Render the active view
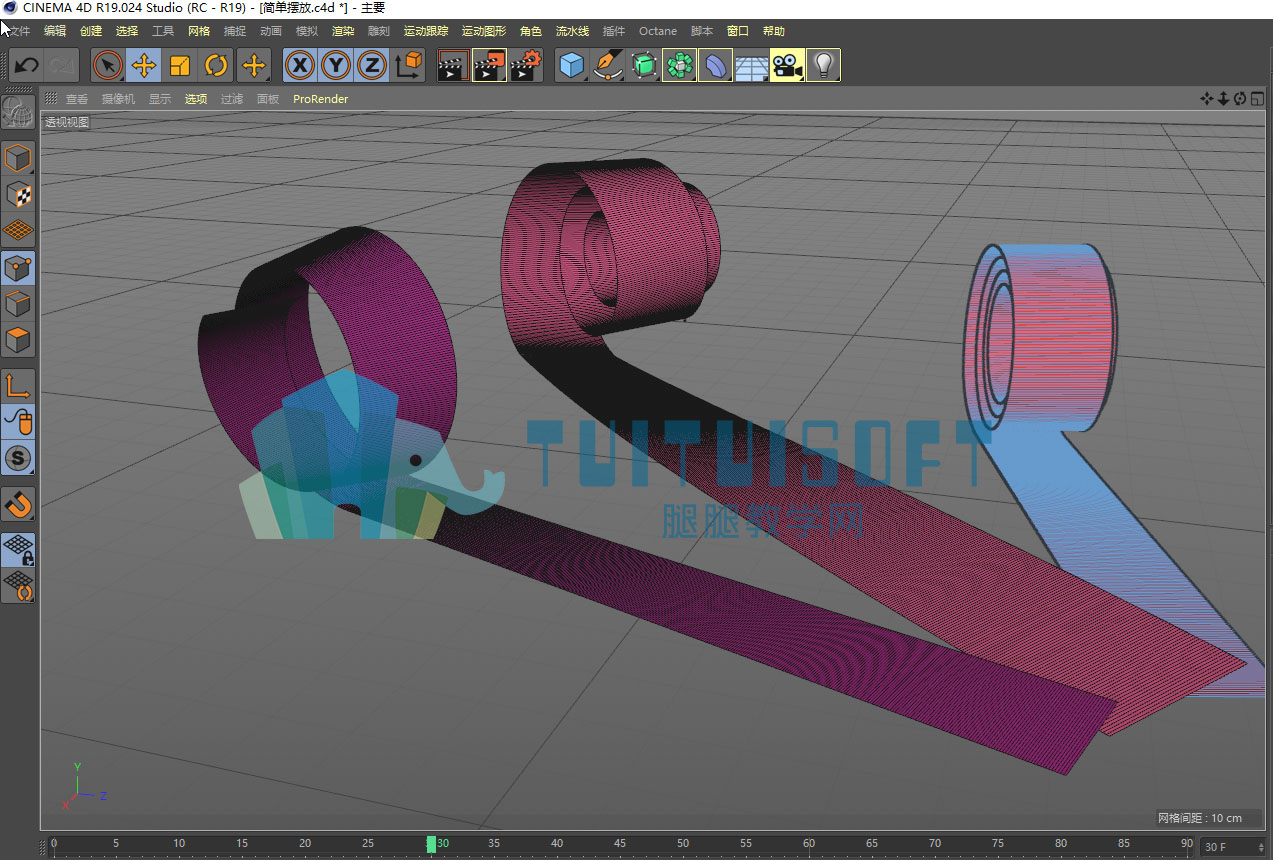 tap(454, 66)
